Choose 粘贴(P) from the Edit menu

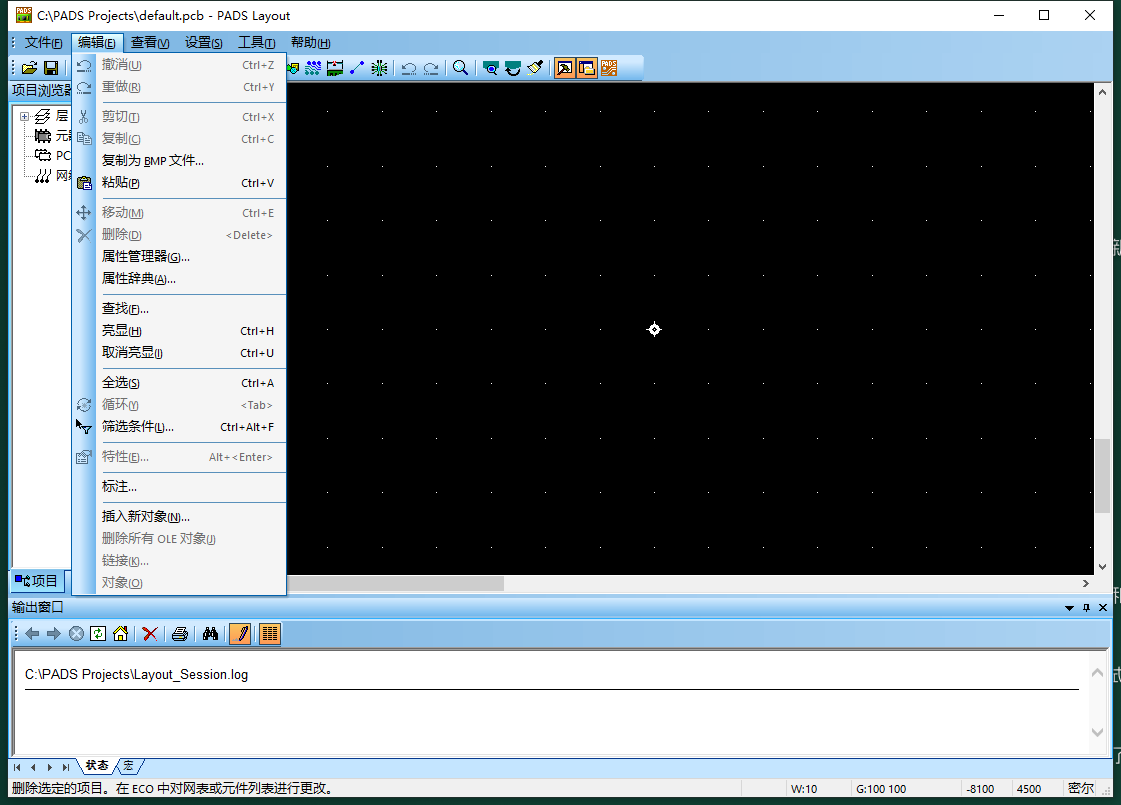coord(179,183)
